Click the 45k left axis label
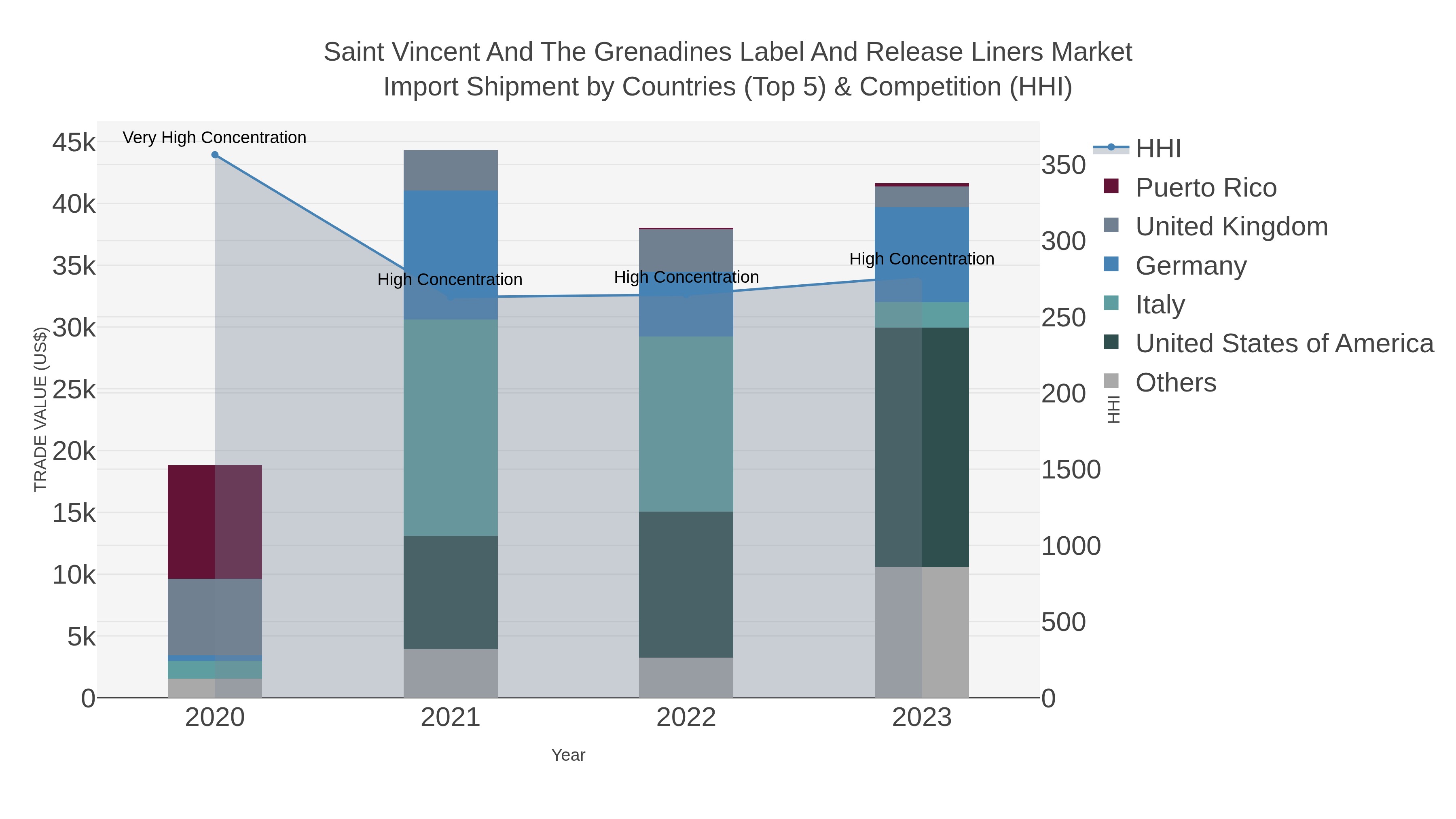The width and height of the screenshot is (1456, 819). (x=74, y=142)
